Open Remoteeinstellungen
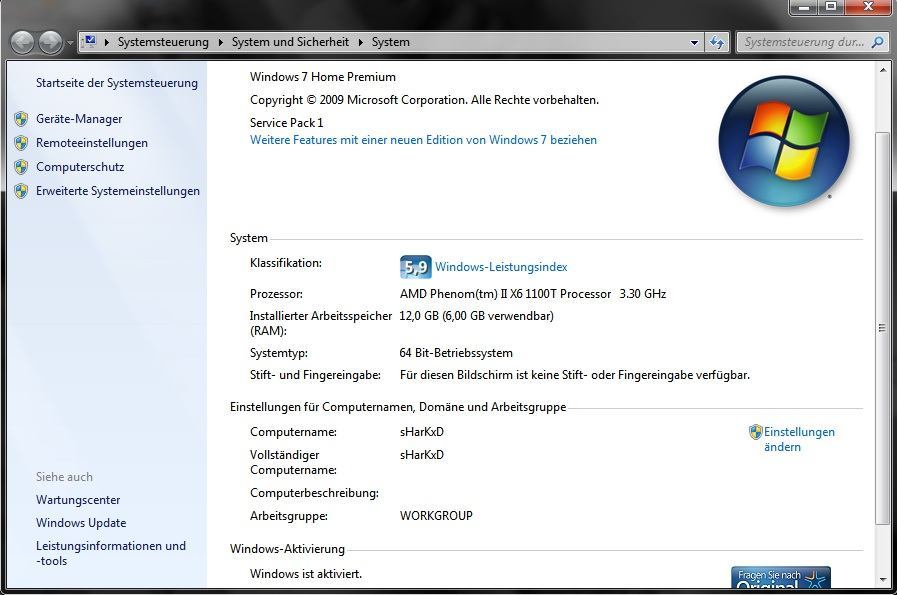This screenshot has height=595, width=897. pyautogui.click(x=92, y=143)
